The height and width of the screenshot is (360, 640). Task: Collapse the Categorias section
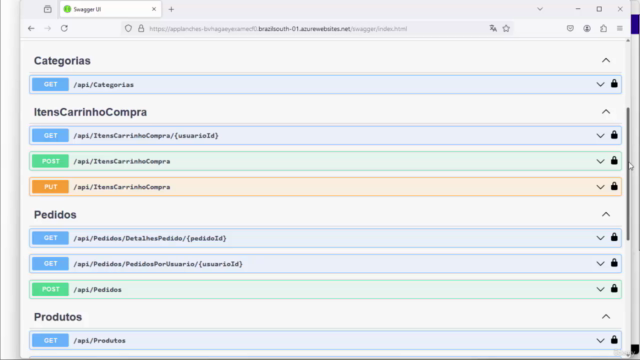point(606,60)
